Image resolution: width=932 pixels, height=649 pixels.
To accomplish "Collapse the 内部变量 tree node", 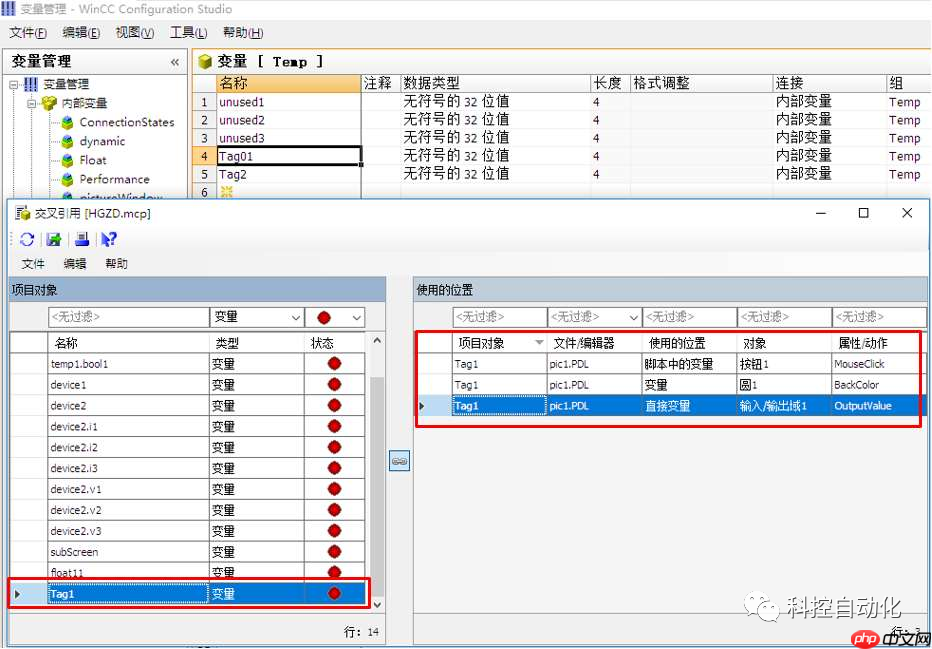I will point(31,103).
